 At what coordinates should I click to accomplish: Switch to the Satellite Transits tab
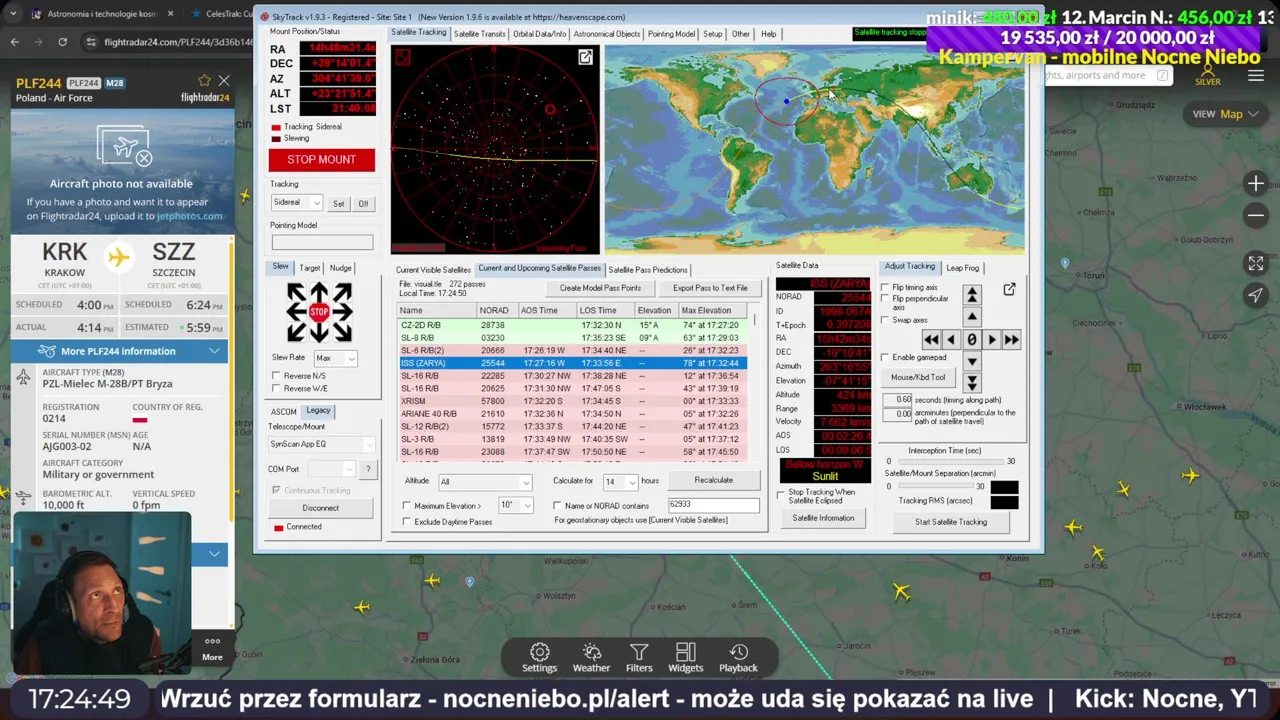coord(479,34)
